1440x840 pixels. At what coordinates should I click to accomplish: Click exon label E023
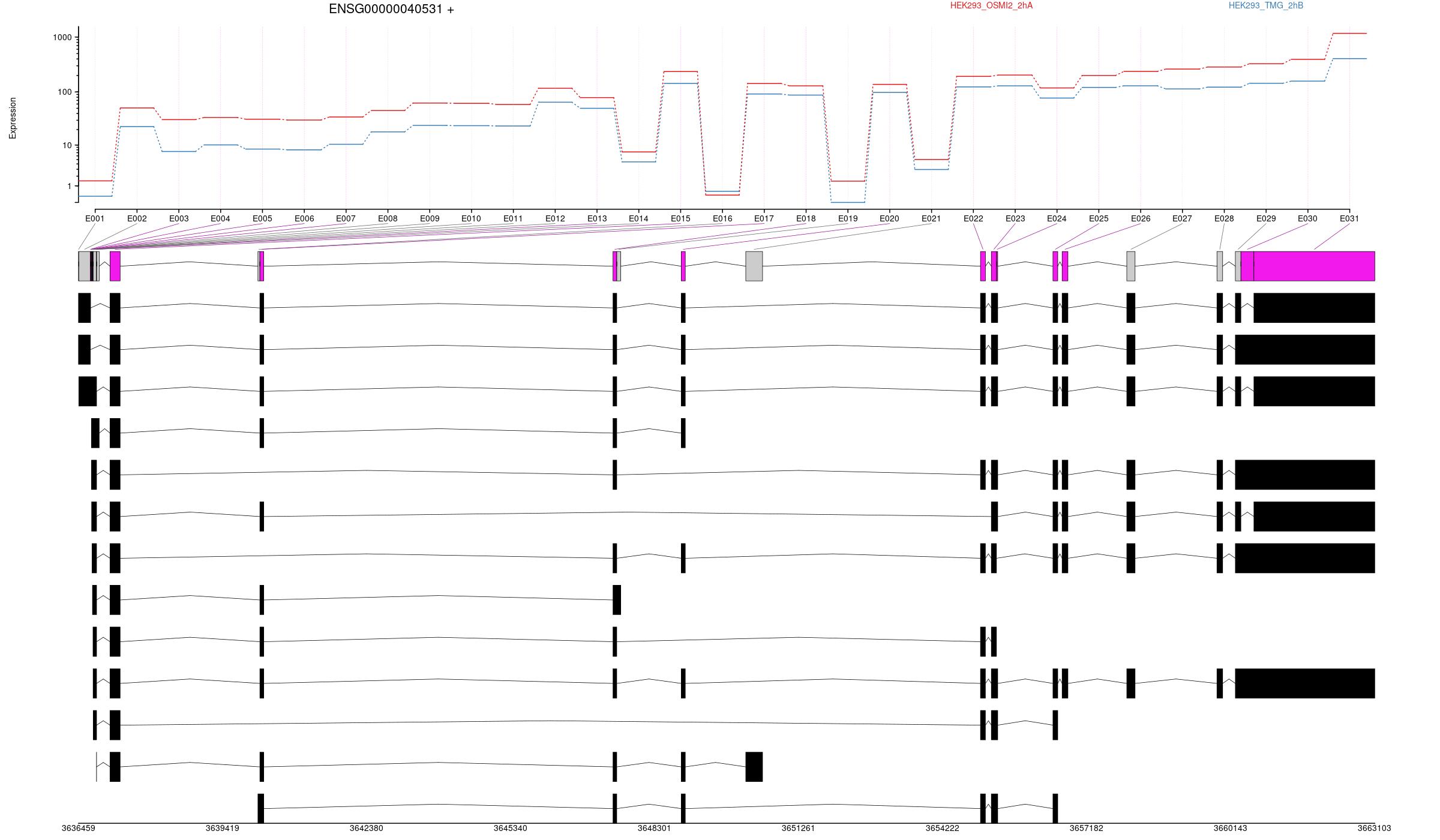[1015, 218]
